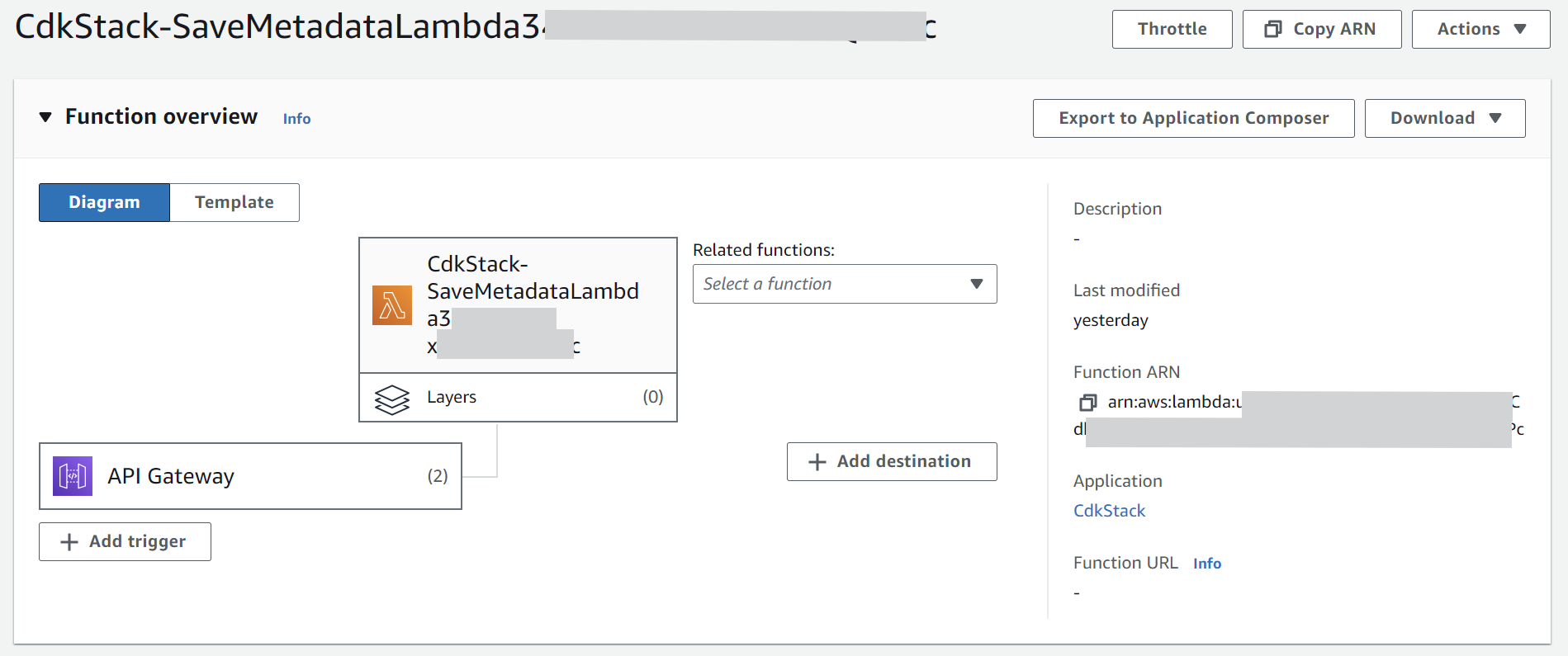Click the Layers stack icon
This screenshot has width=1568, height=656.
[x=392, y=399]
